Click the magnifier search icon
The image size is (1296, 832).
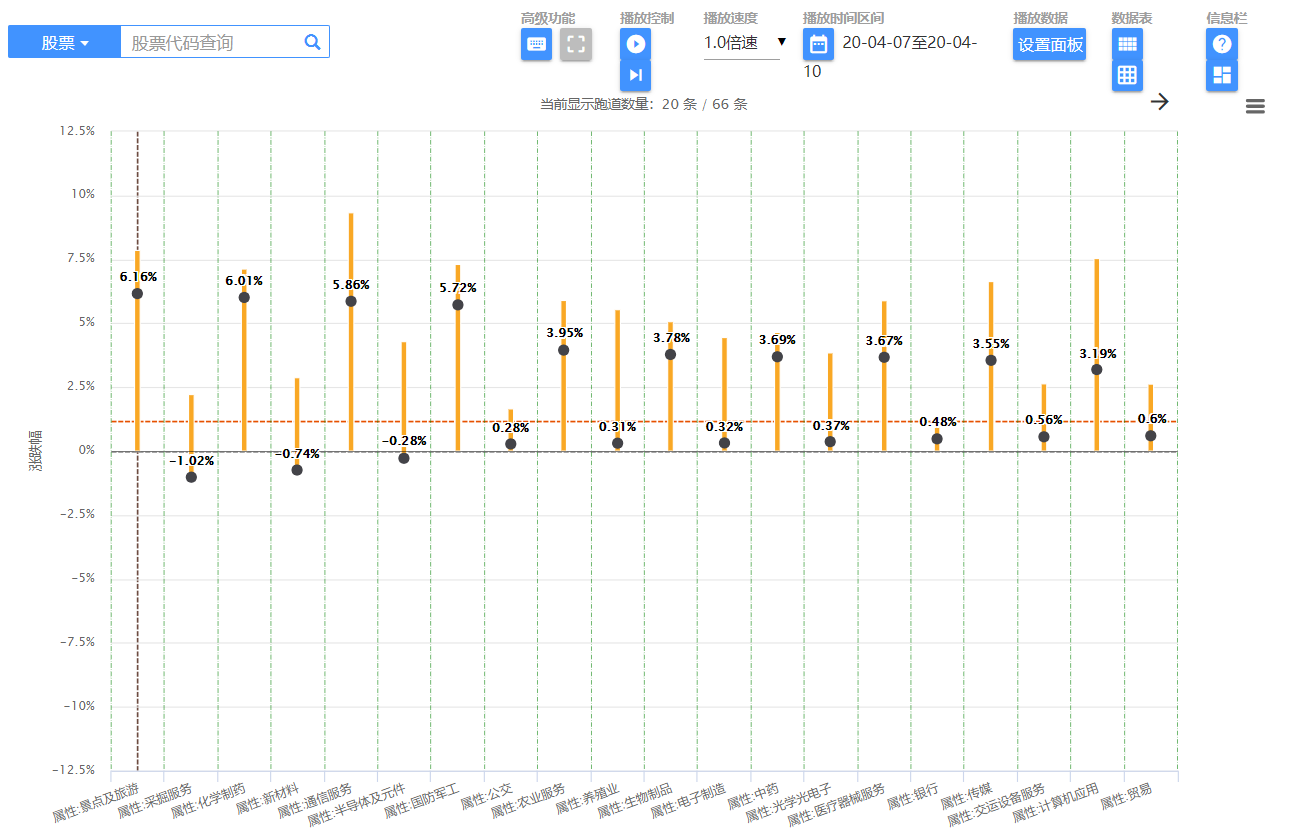(312, 42)
